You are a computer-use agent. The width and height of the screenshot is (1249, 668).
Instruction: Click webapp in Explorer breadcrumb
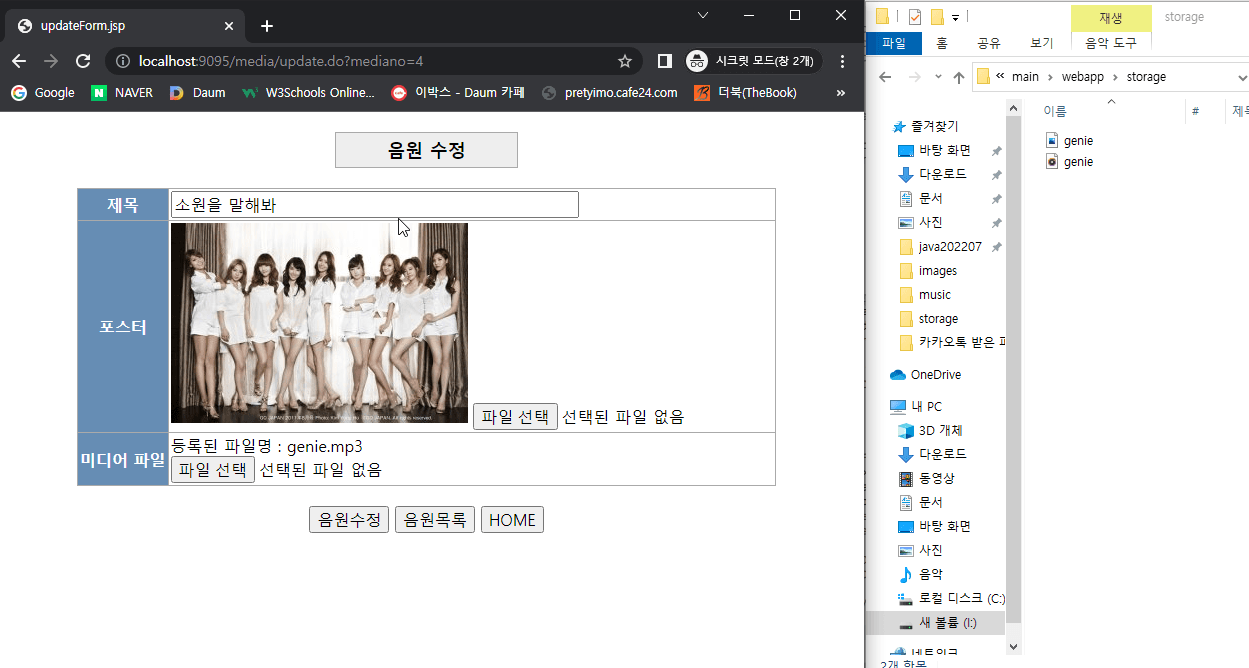tap(1083, 76)
